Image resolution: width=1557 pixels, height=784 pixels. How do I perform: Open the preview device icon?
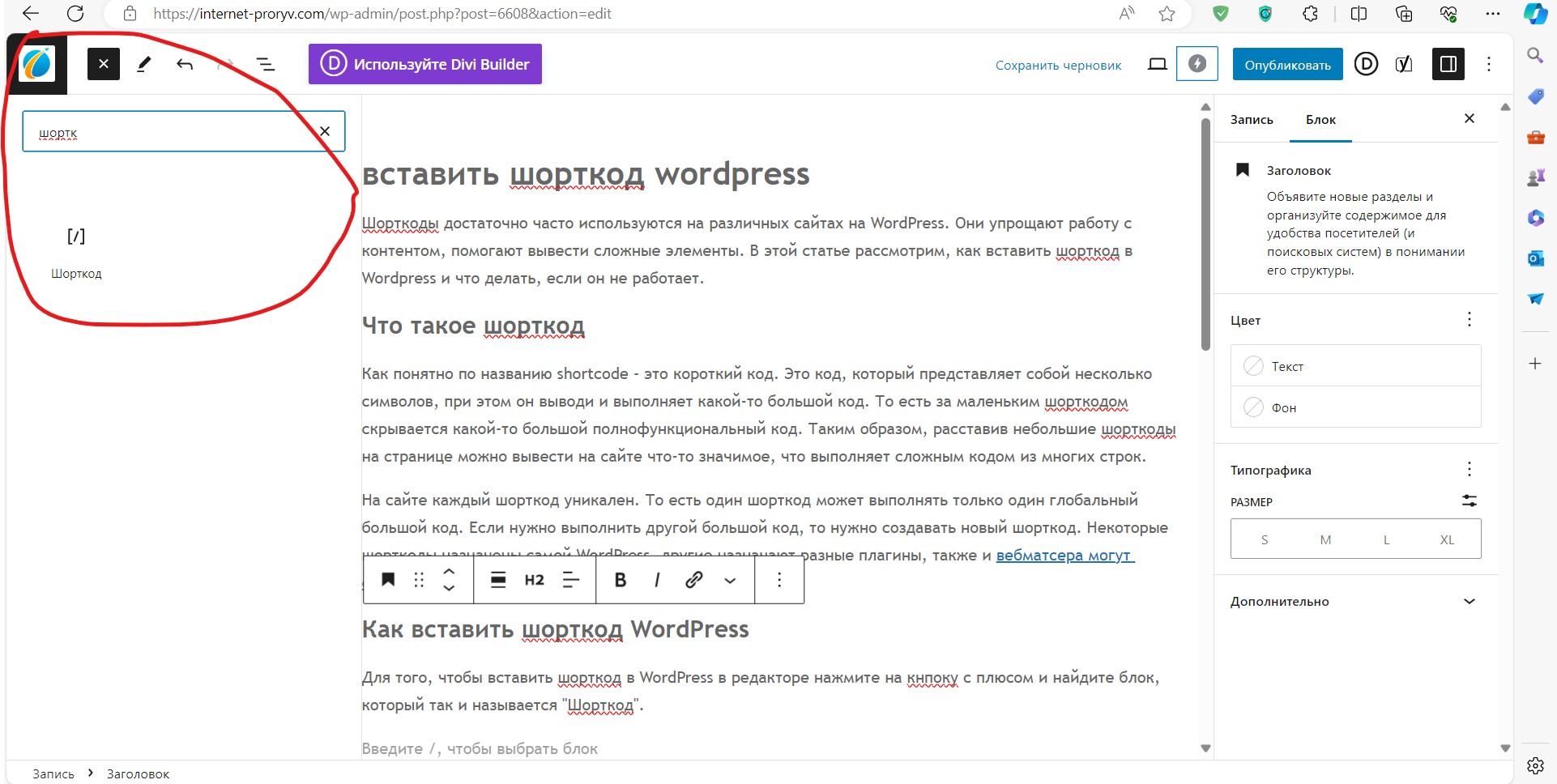1158,64
